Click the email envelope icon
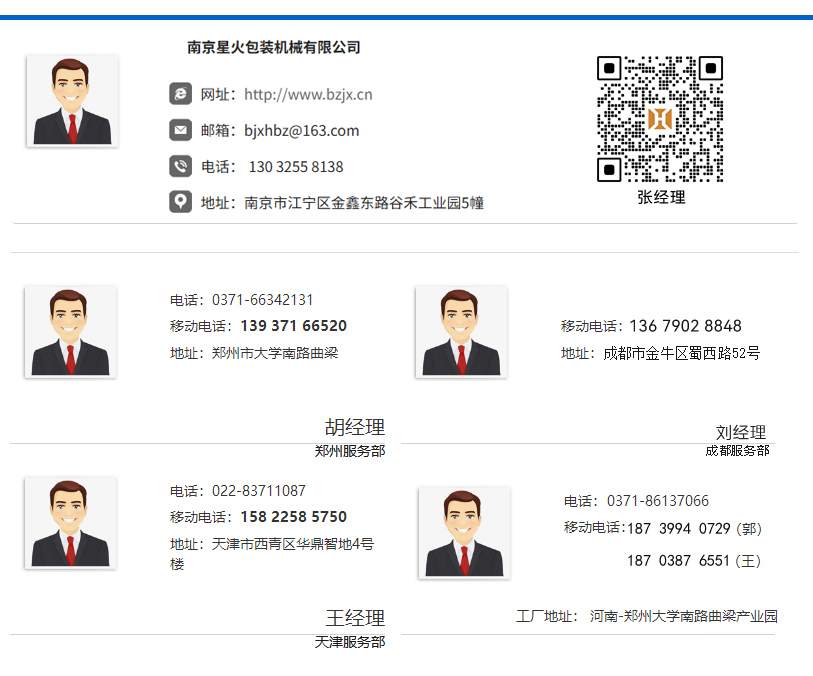This screenshot has height=676, width=813. coord(180,130)
